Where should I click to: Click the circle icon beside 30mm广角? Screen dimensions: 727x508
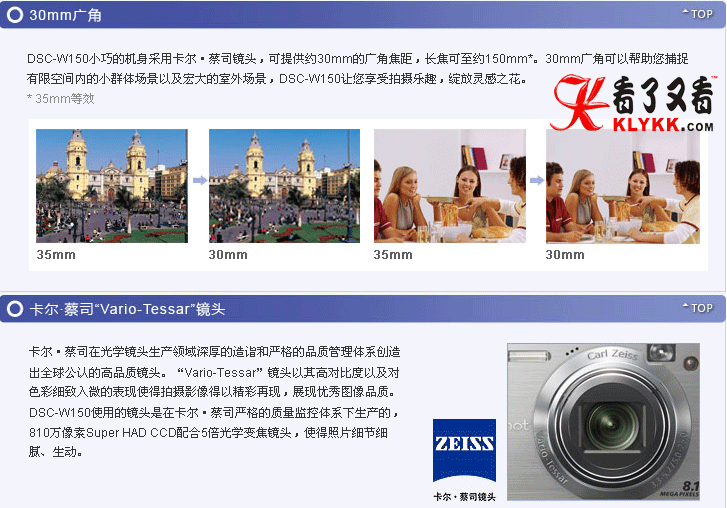click(15, 15)
